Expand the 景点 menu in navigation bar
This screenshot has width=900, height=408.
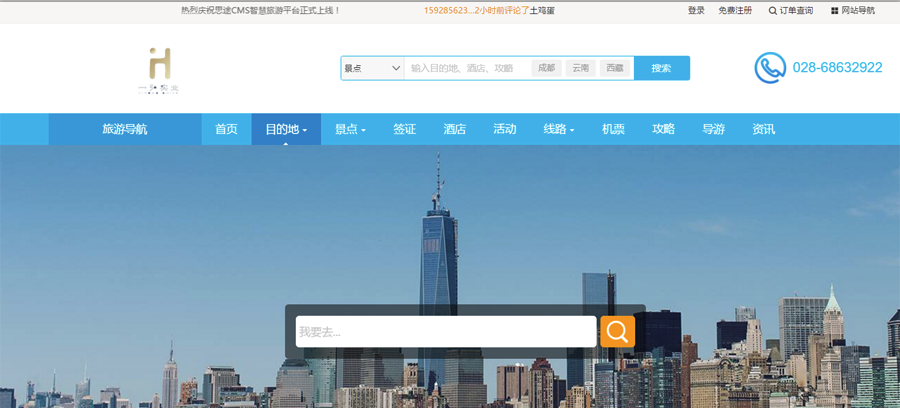[350, 129]
